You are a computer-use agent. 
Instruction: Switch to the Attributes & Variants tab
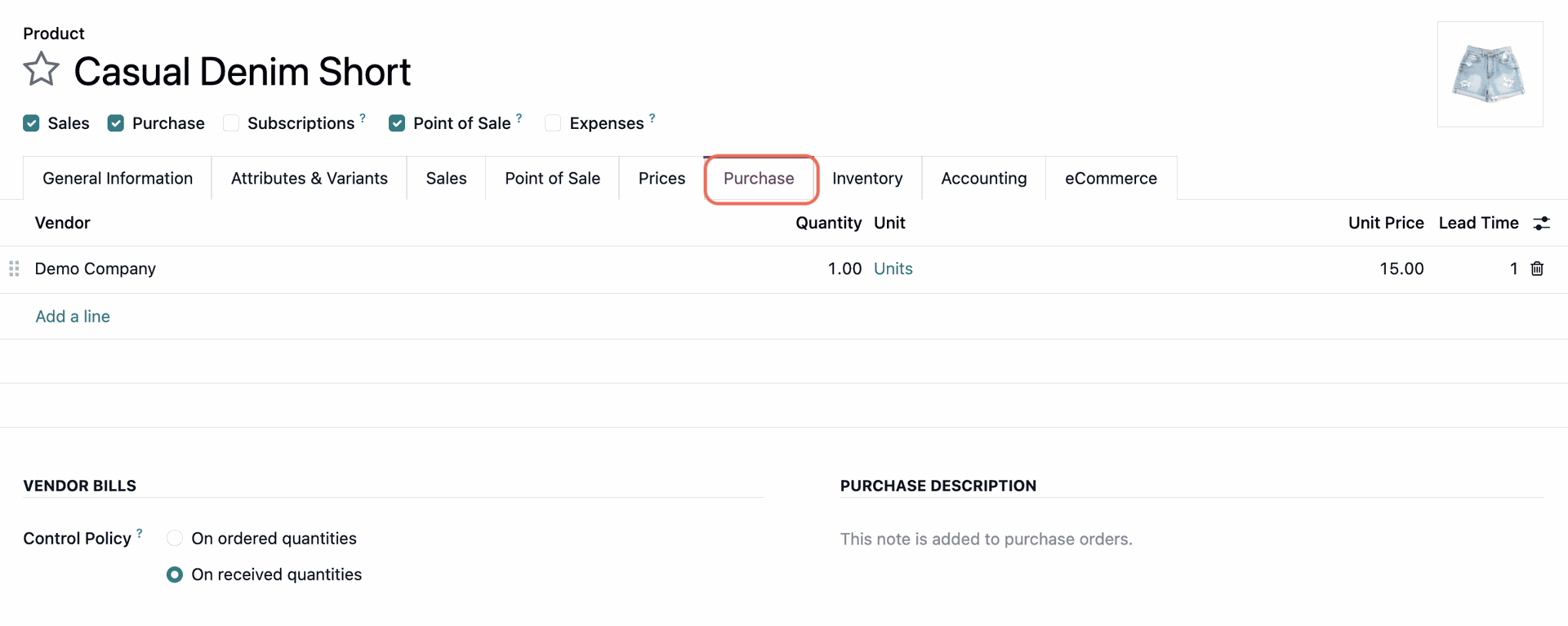click(x=309, y=179)
